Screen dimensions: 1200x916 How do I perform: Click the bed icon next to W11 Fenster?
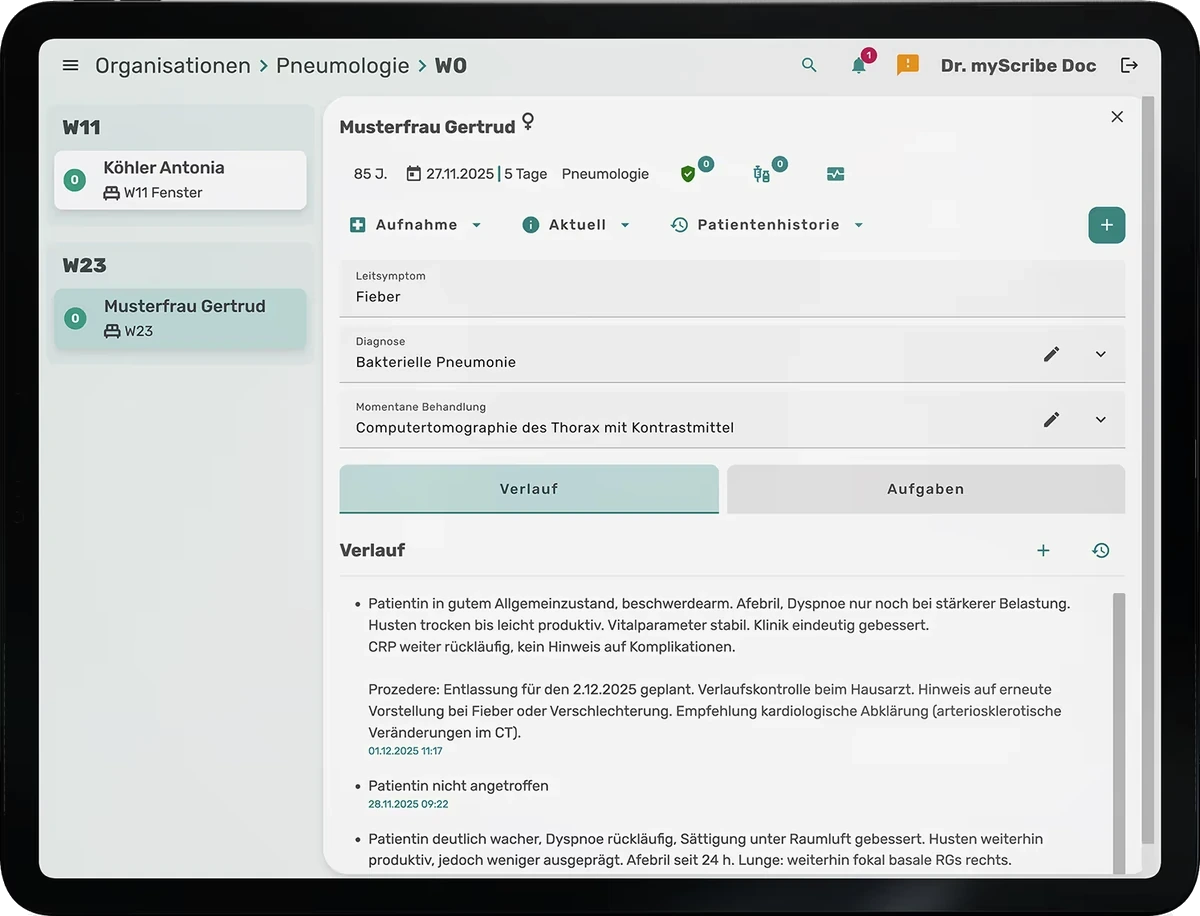112,193
